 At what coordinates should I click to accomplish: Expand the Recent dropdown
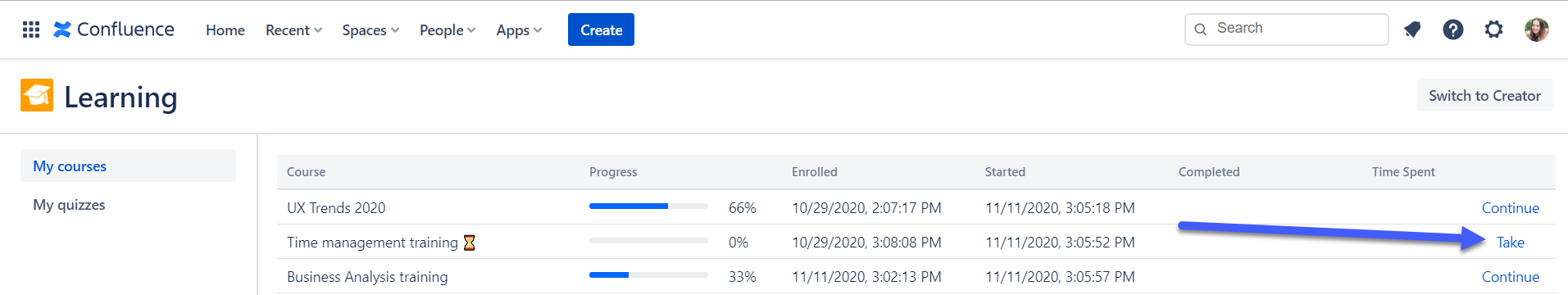pos(293,30)
